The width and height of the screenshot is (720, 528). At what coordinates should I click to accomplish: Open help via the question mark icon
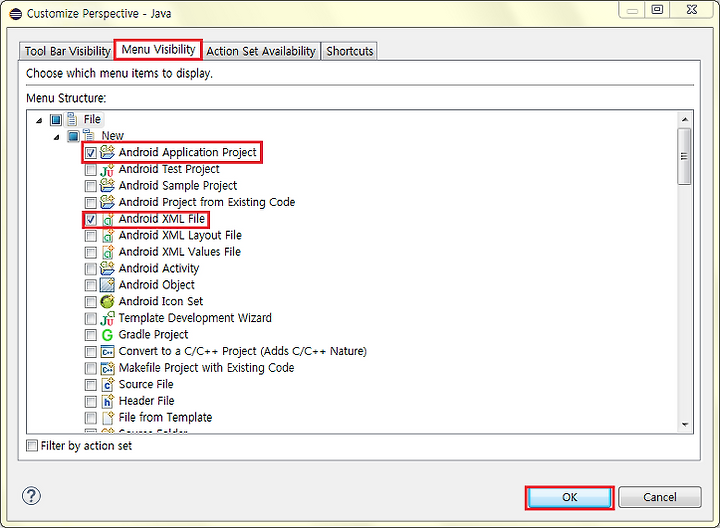click(x=31, y=496)
